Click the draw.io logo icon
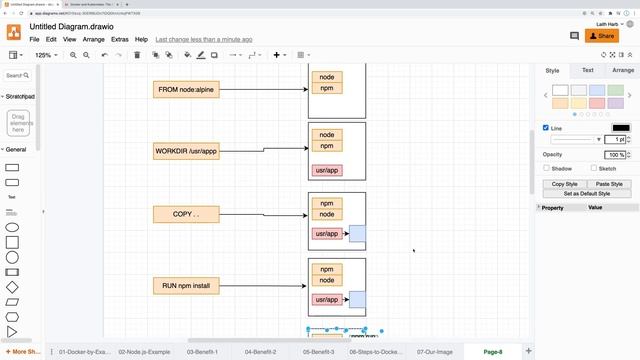Screen dimensions: 640x360 pyautogui.click(x=14, y=32)
